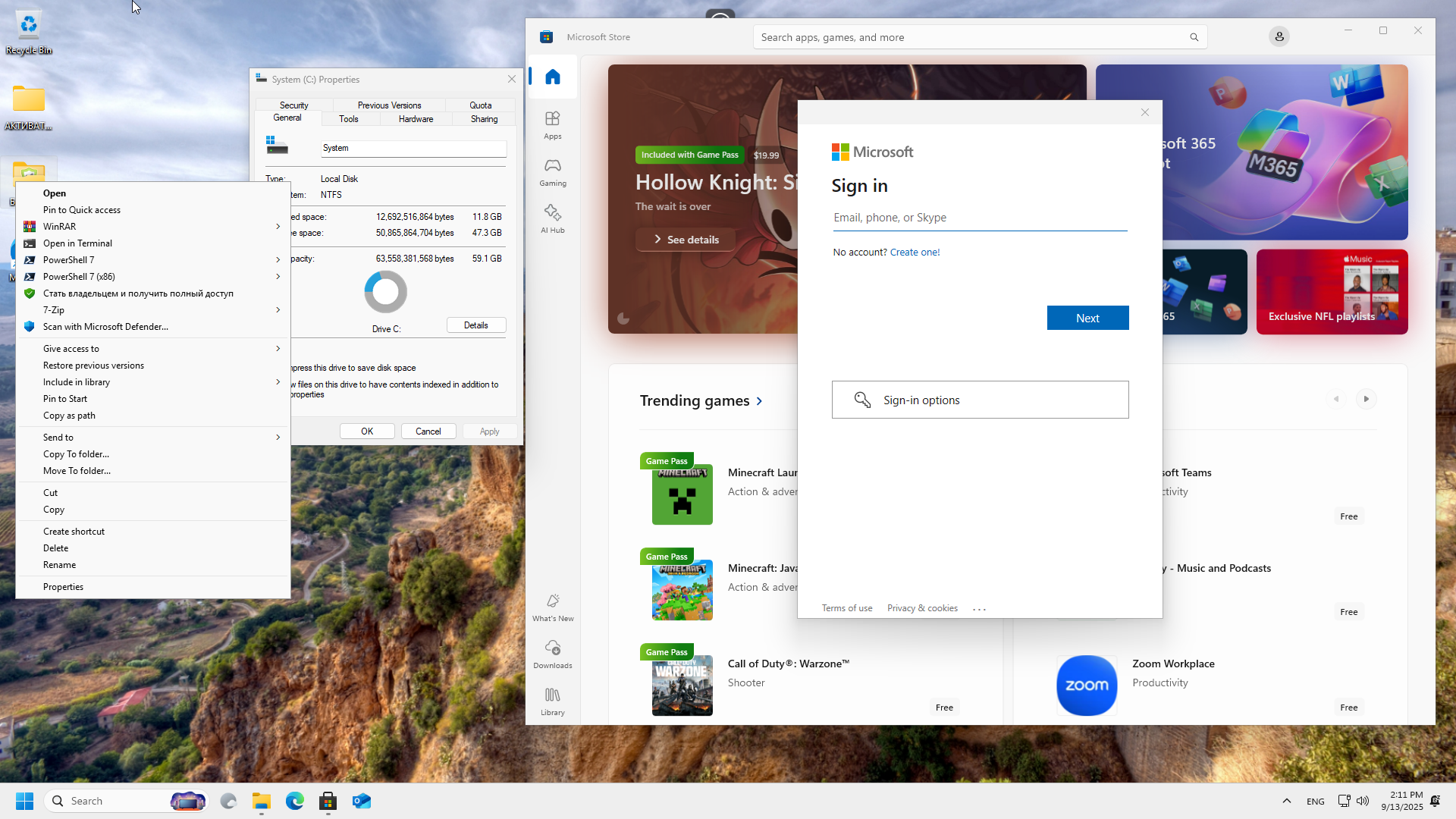
Task: Click the network icon in system tray
Action: (1344, 801)
